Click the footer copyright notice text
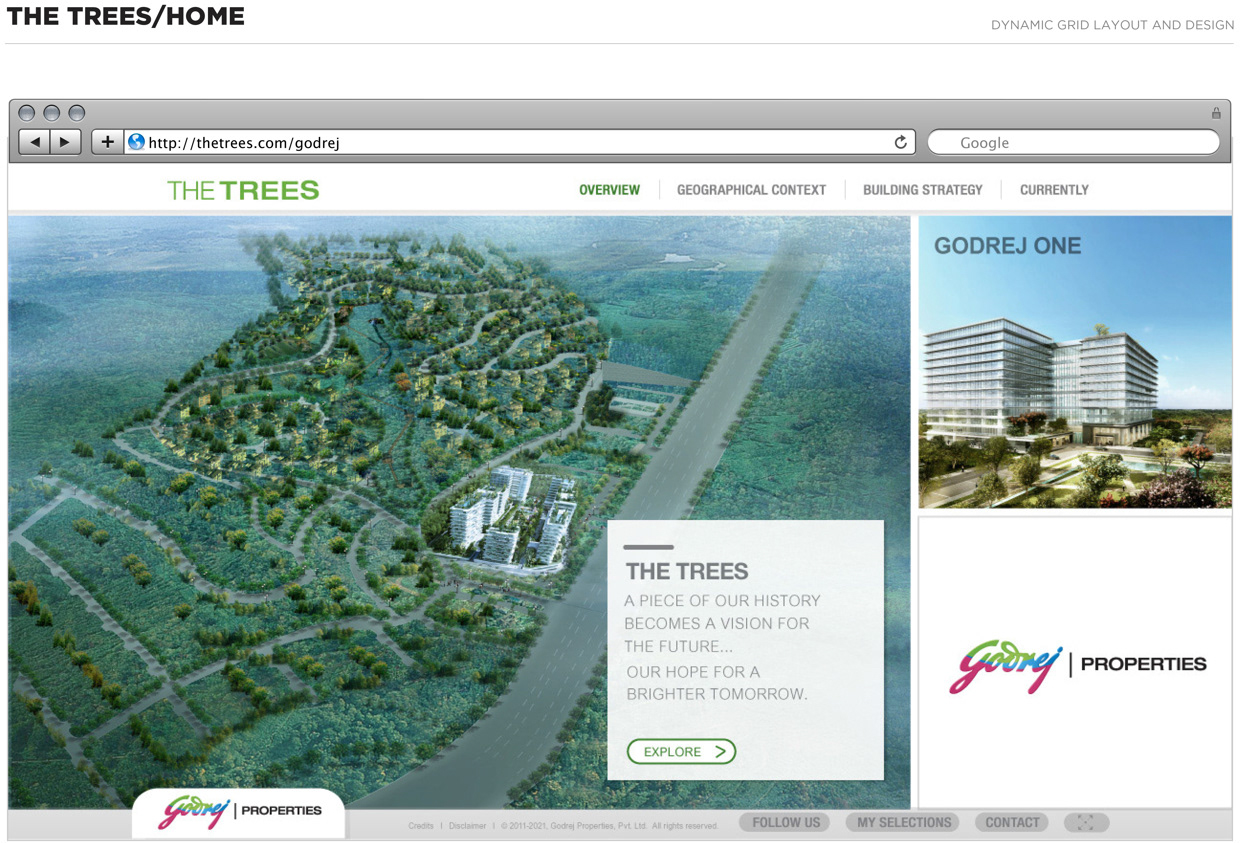This screenshot has width=1240, height=843. tap(610, 826)
